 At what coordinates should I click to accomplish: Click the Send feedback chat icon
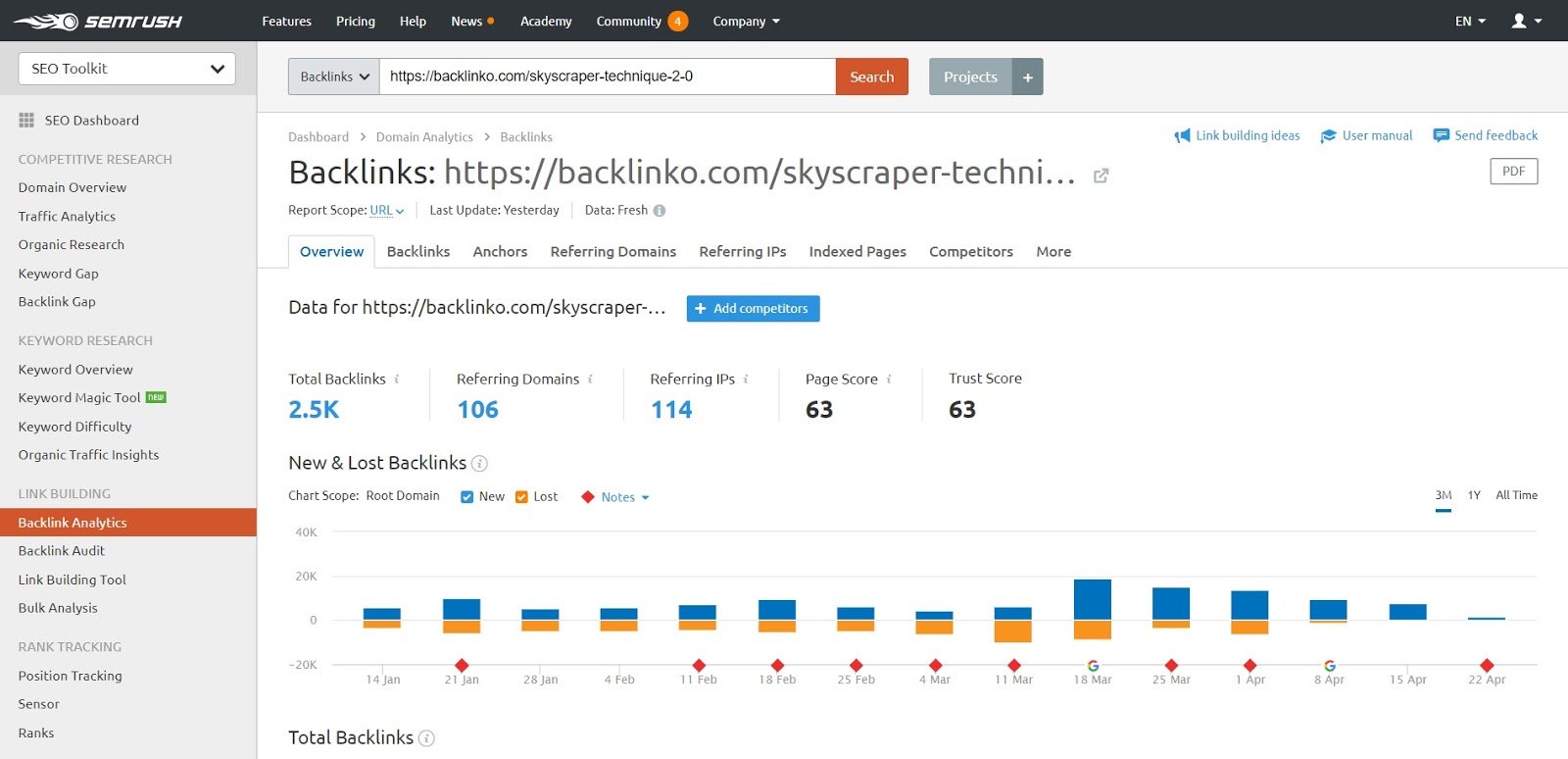tap(1441, 135)
